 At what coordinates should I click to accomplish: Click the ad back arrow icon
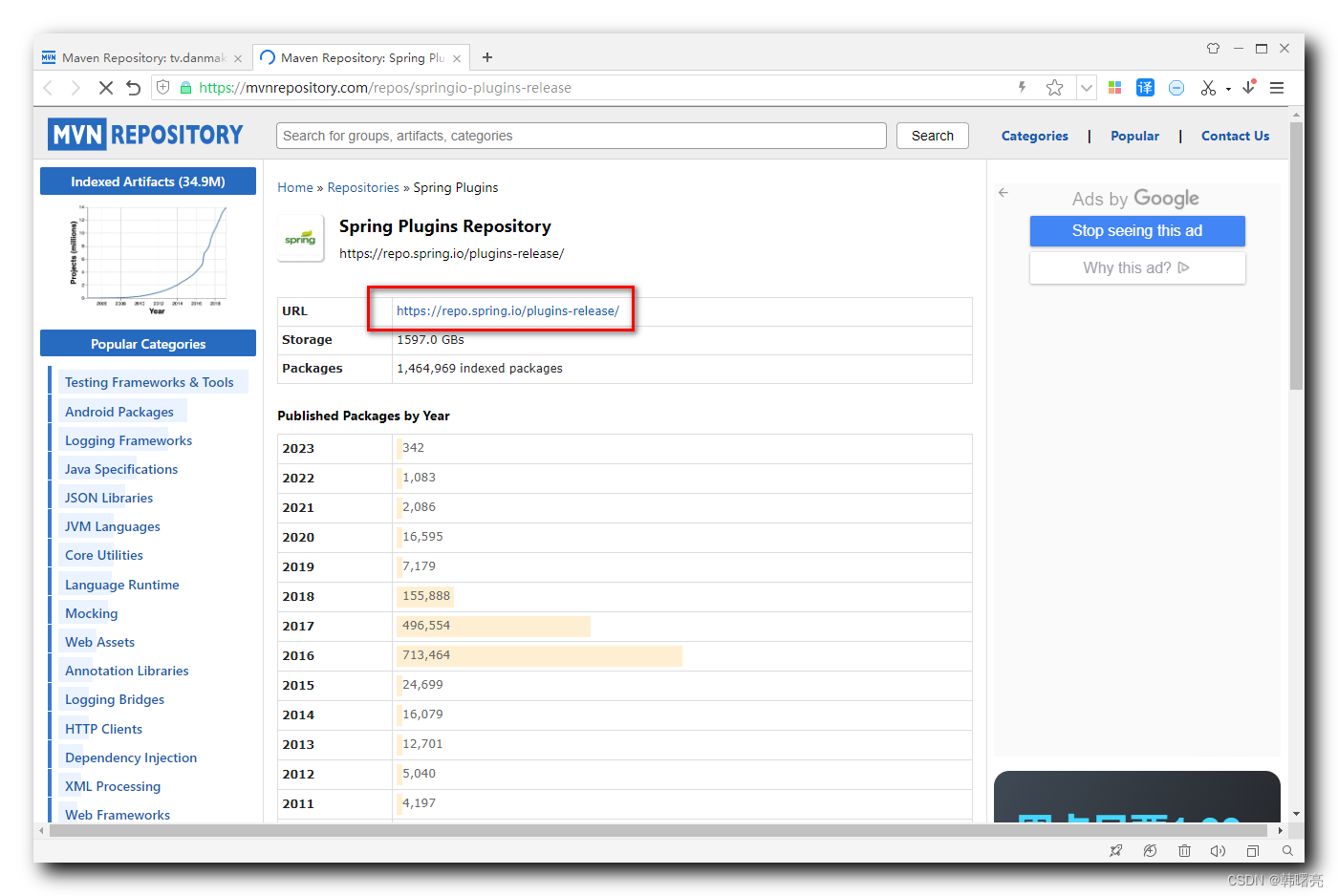click(1003, 192)
